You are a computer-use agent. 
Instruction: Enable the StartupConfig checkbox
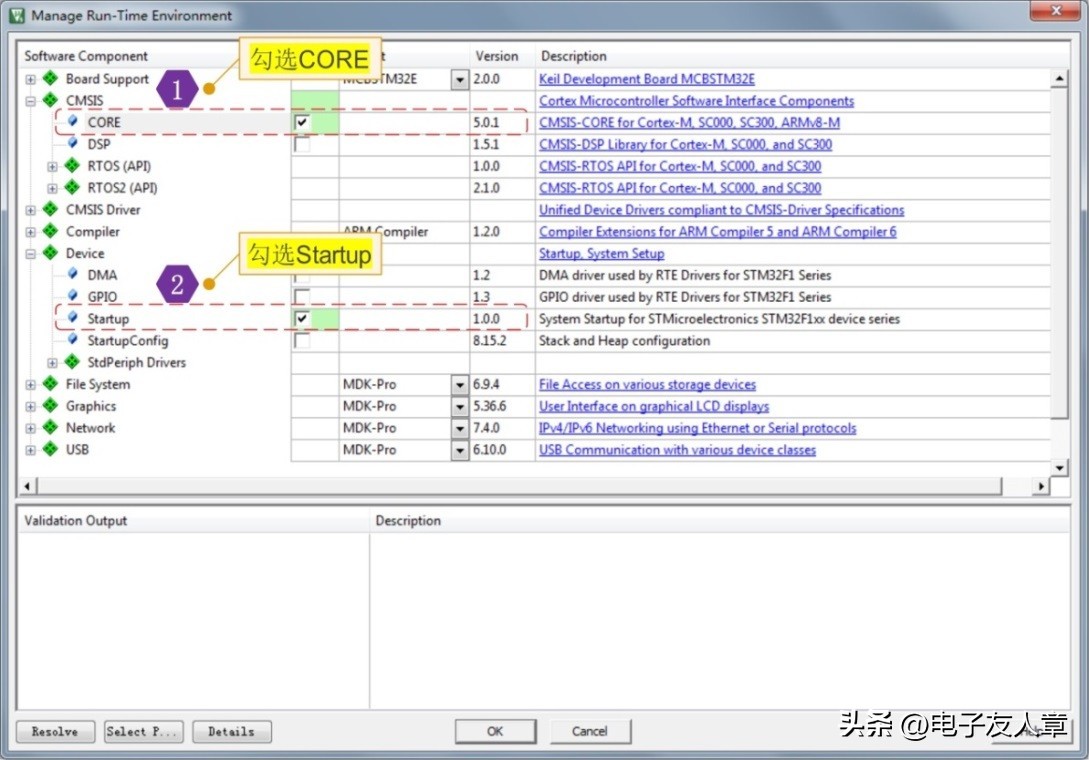(302, 341)
